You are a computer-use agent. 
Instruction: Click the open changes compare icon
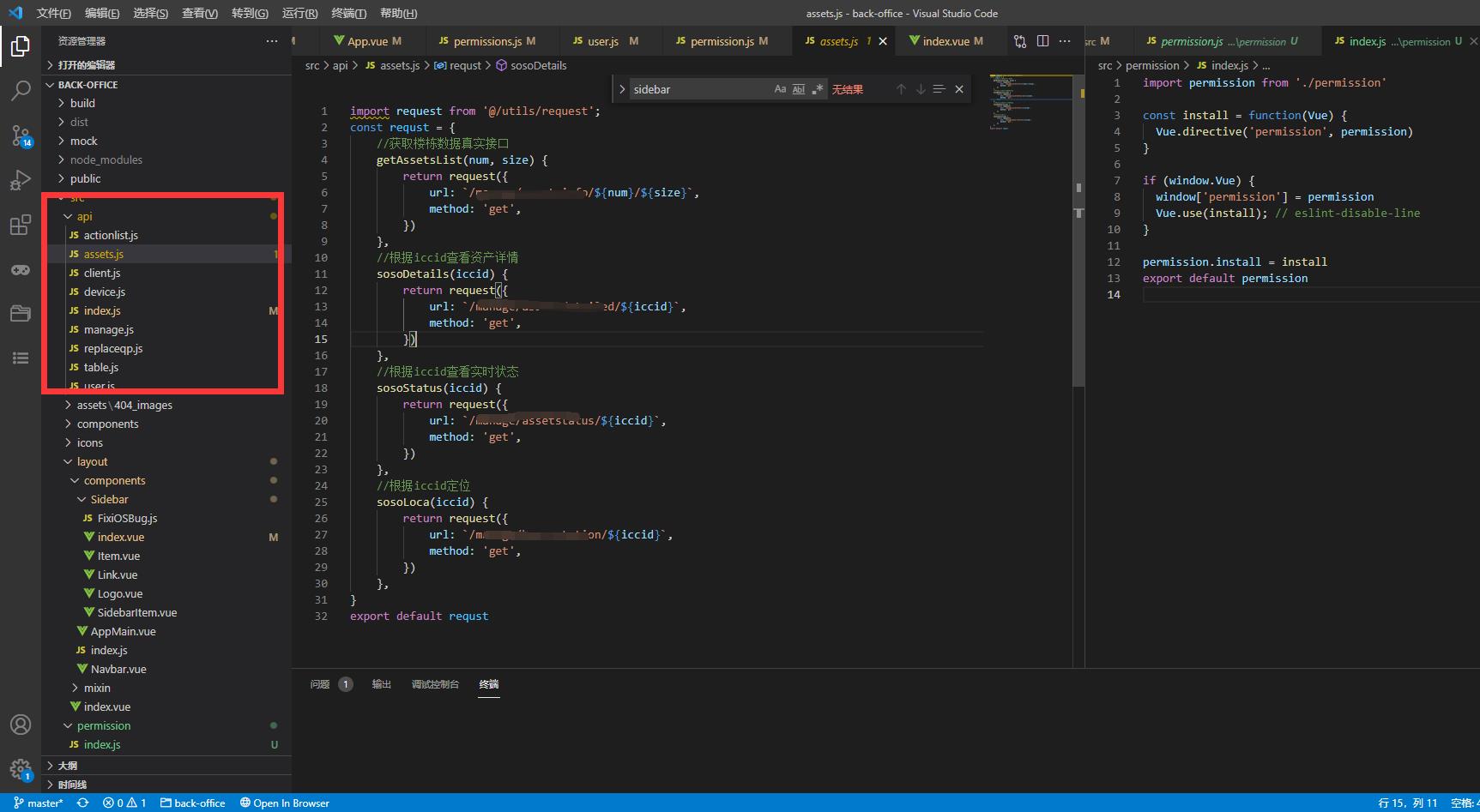coord(1020,41)
